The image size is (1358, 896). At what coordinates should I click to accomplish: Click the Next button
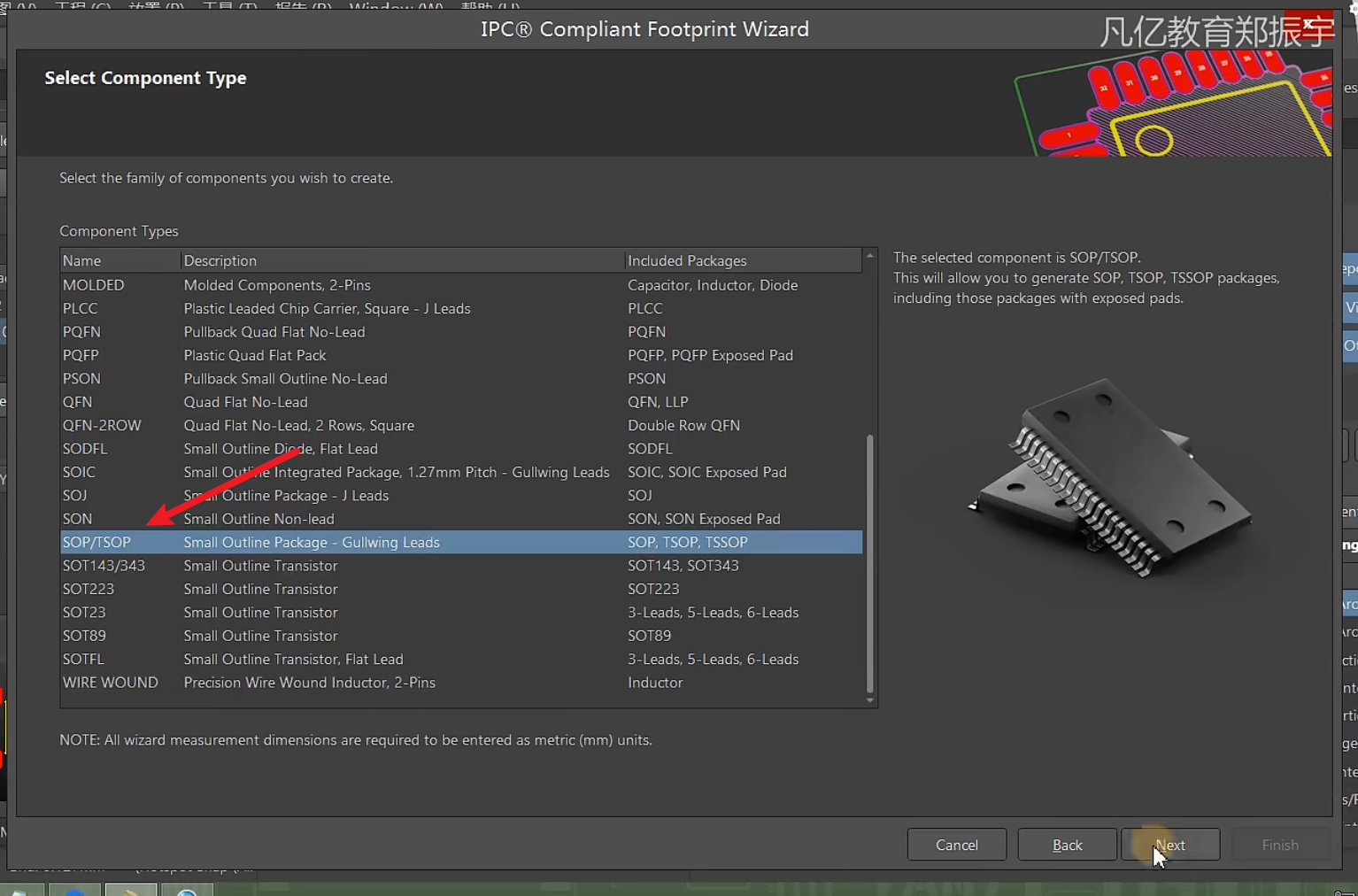click(1170, 844)
